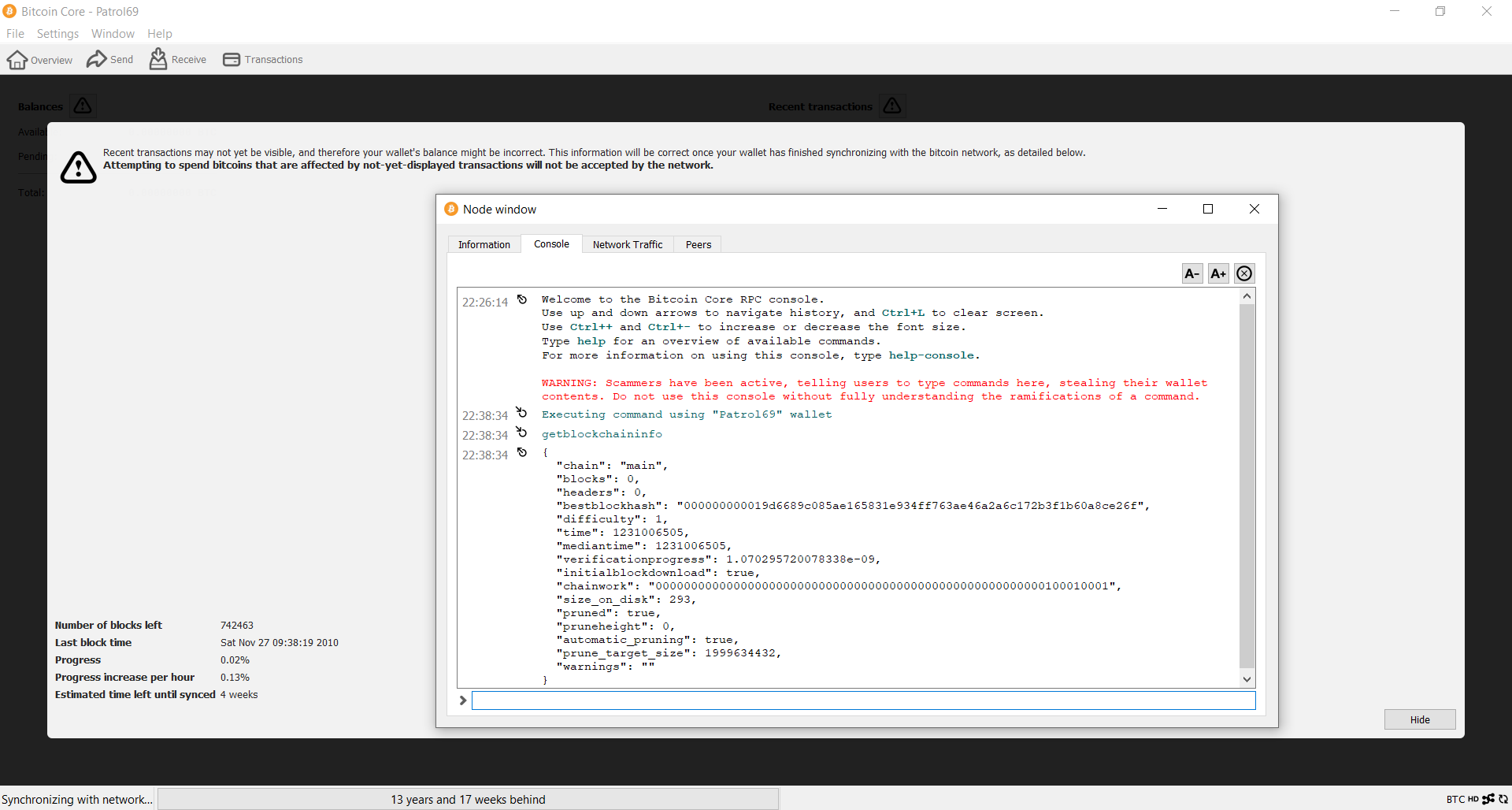The image size is (1512, 810).
Task: Click the Progress value 0.02%
Action: (235, 660)
